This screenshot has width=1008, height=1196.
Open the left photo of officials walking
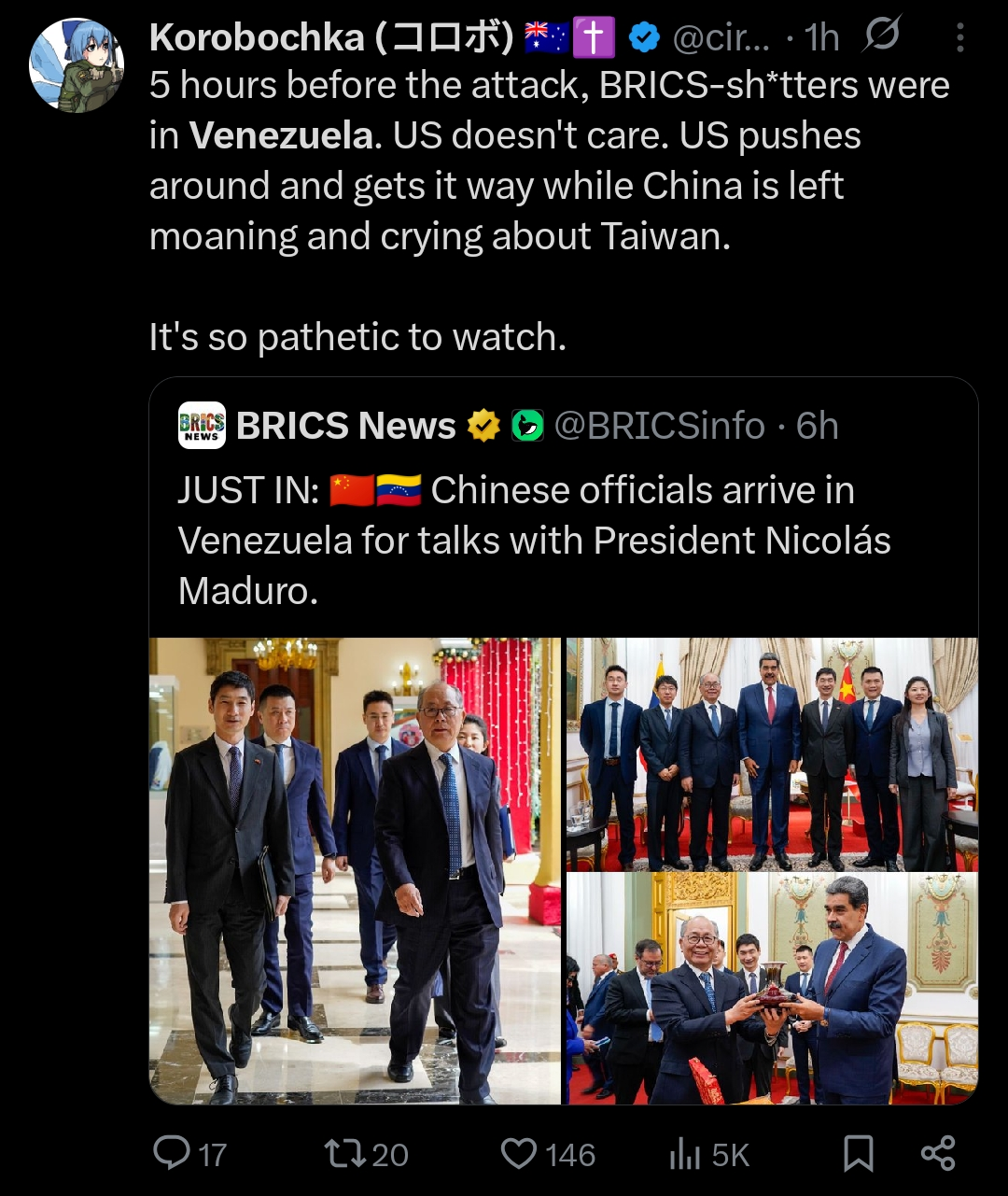355,870
